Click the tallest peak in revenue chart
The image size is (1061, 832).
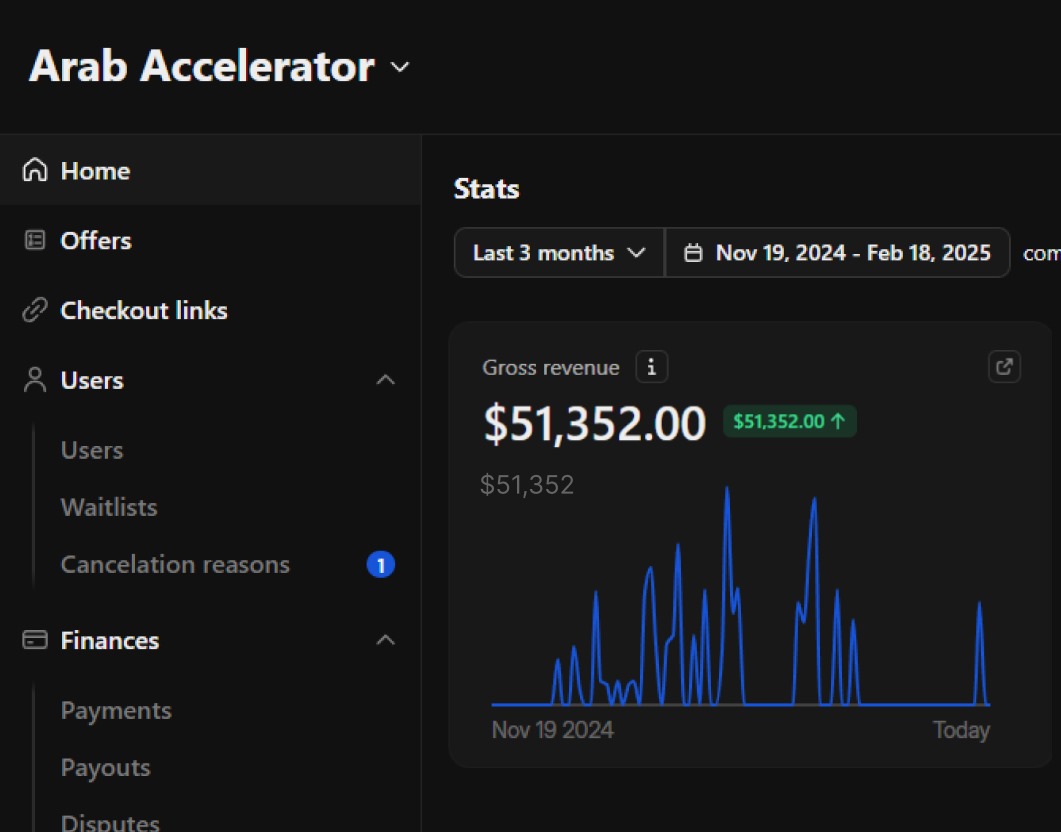pos(726,492)
